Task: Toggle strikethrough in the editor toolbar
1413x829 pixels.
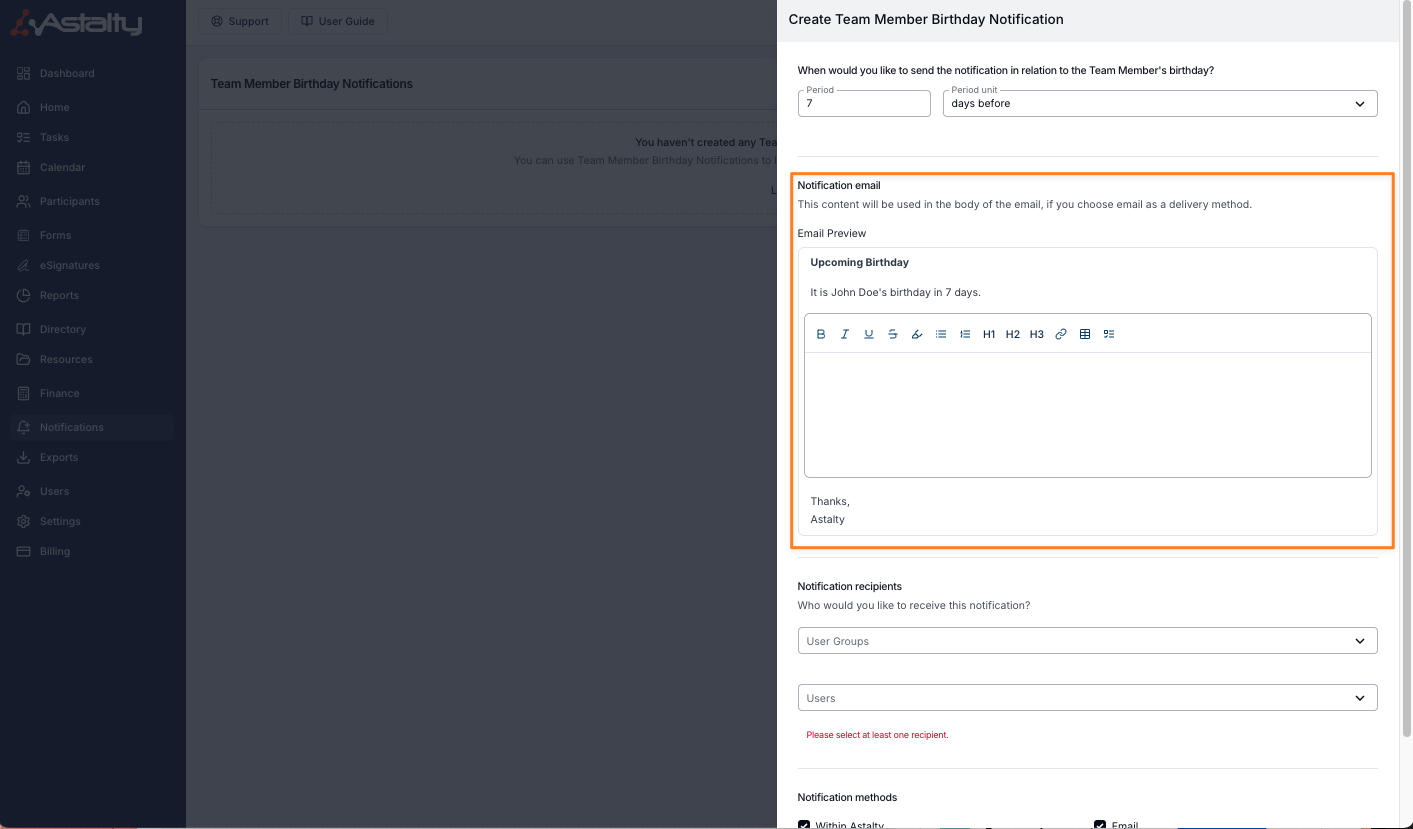Action: pos(893,334)
